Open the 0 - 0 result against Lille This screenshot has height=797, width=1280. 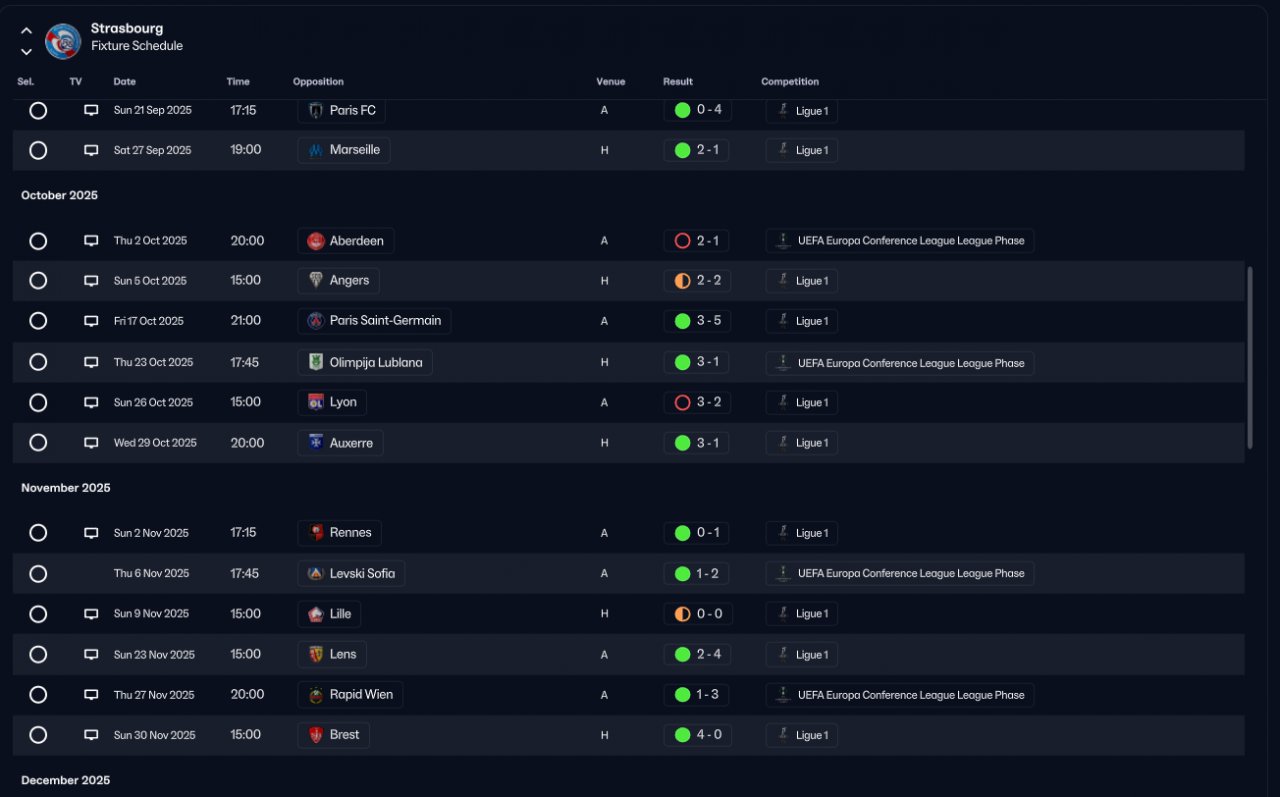coord(697,614)
